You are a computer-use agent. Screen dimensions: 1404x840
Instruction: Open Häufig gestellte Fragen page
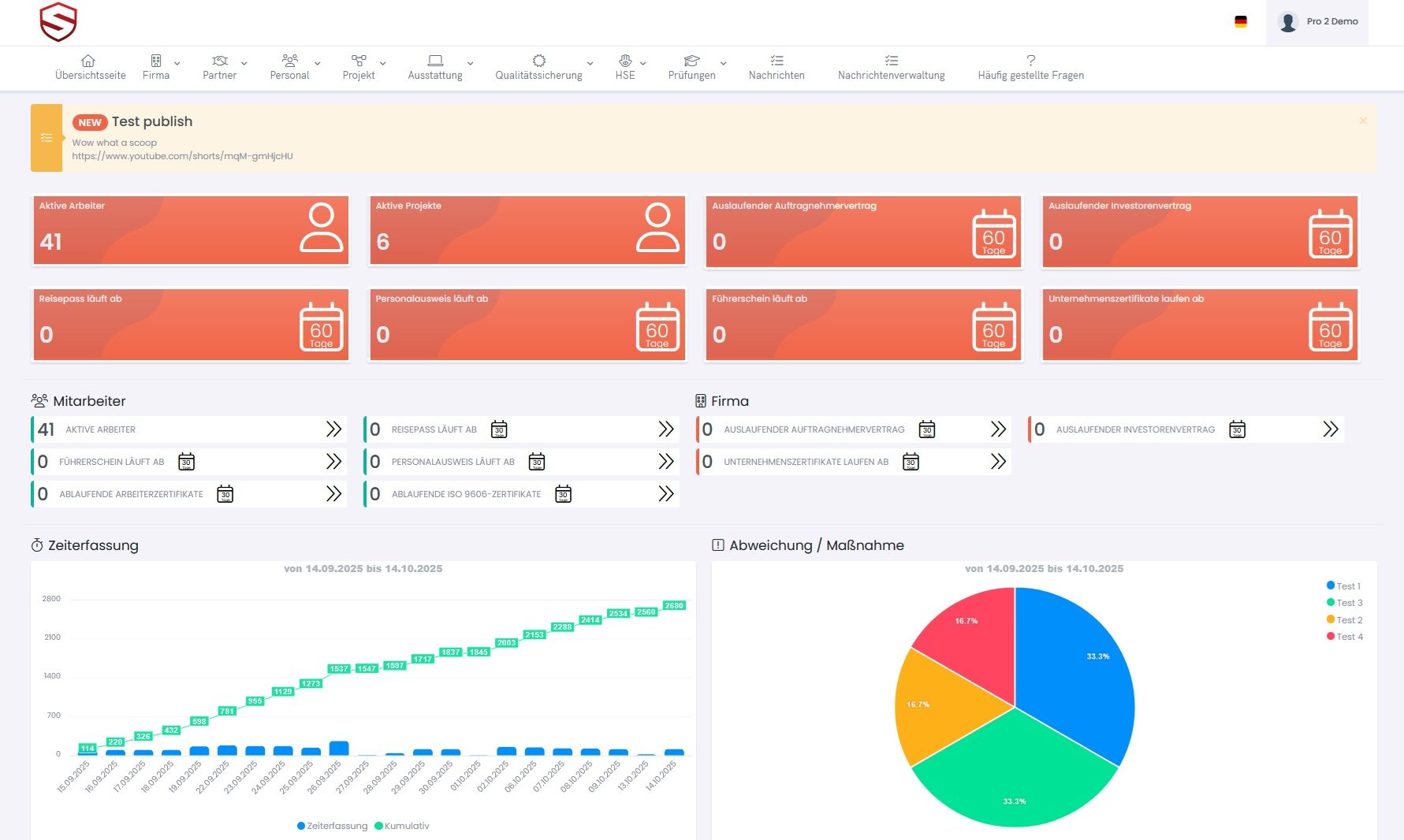tap(1030, 67)
